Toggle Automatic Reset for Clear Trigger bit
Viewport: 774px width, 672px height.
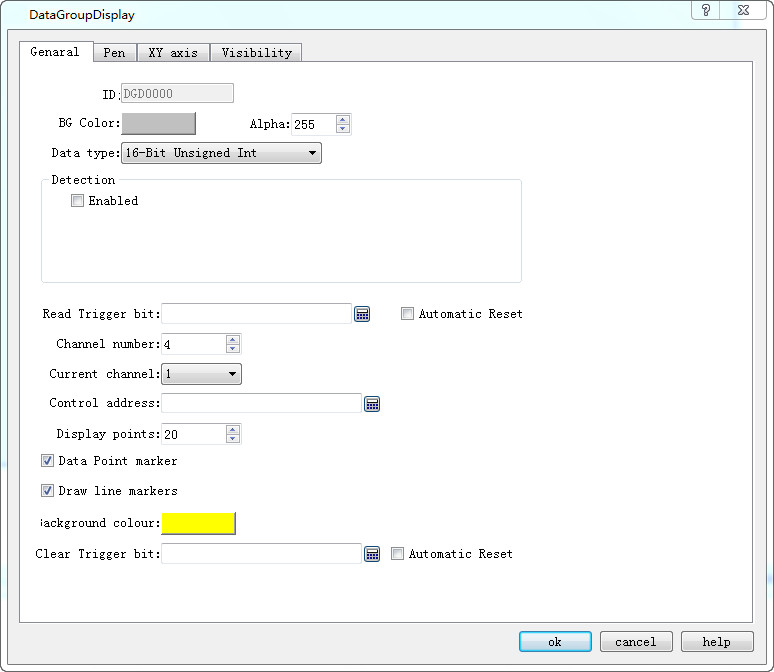pyautogui.click(x=397, y=554)
